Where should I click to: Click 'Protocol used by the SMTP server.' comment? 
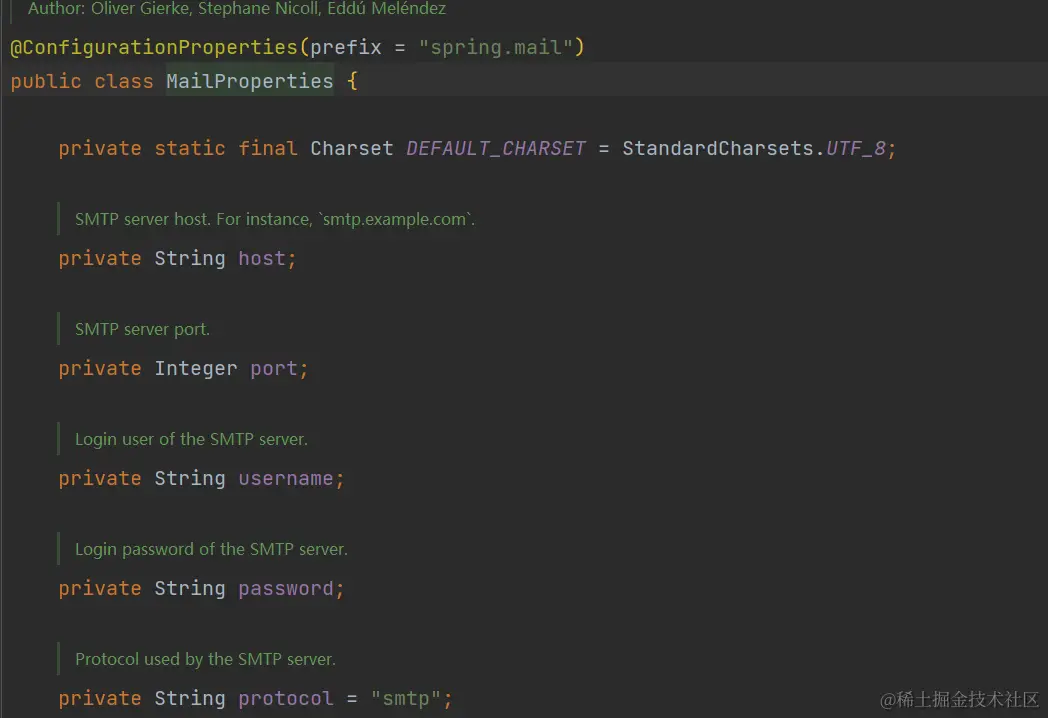tap(205, 659)
